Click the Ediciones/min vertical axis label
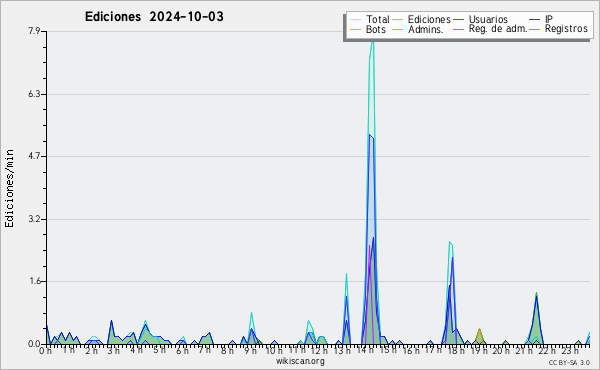Viewport: 600px width, 370px height. tap(9, 188)
